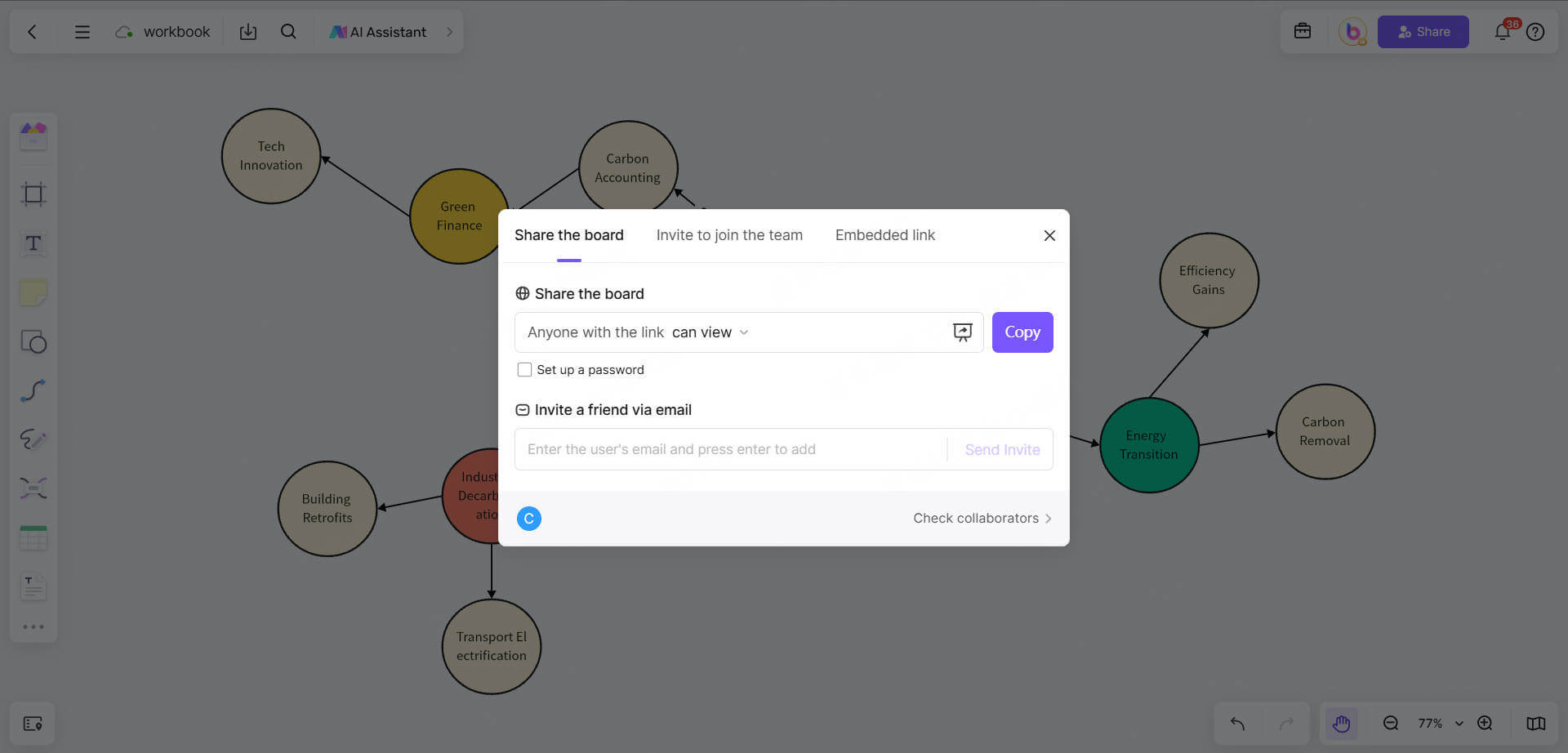The height and width of the screenshot is (753, 1568).
Task: Close the share dialog
Action: pos(1049,235)
